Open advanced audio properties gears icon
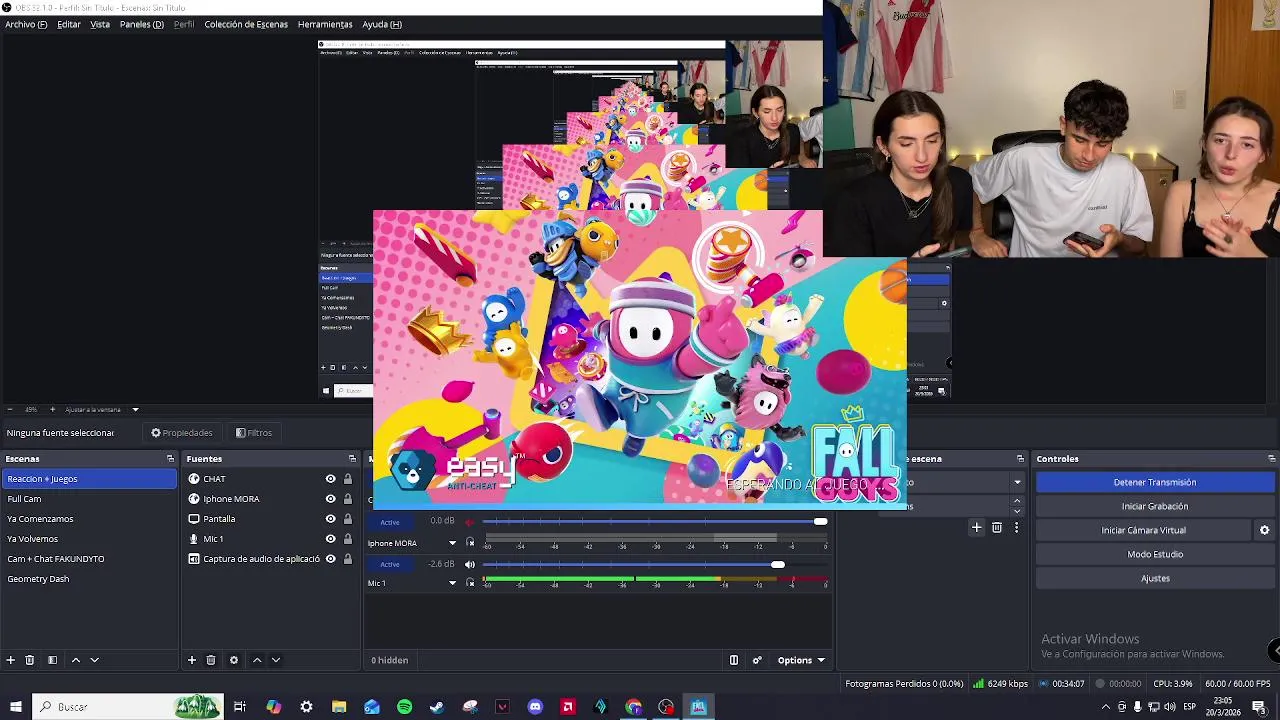This screenshot has width=1280, height=720. click(x=757, y=660)
